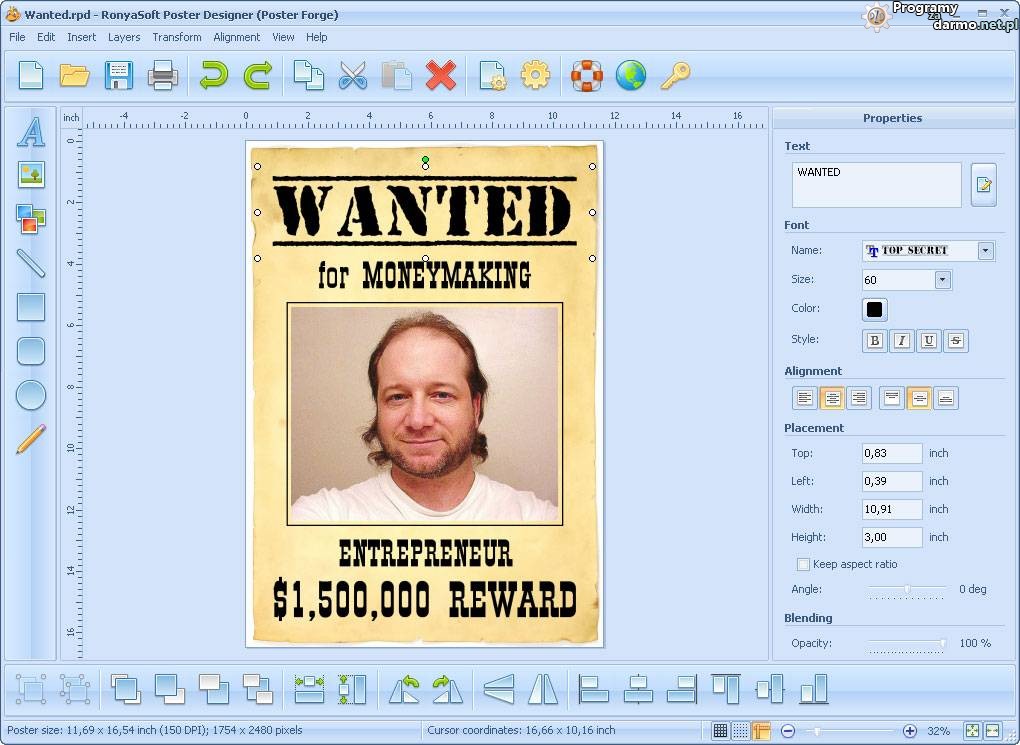The image size is (1020, 745).
Task: Open the Transform menu
Action: tap(177, 37)
